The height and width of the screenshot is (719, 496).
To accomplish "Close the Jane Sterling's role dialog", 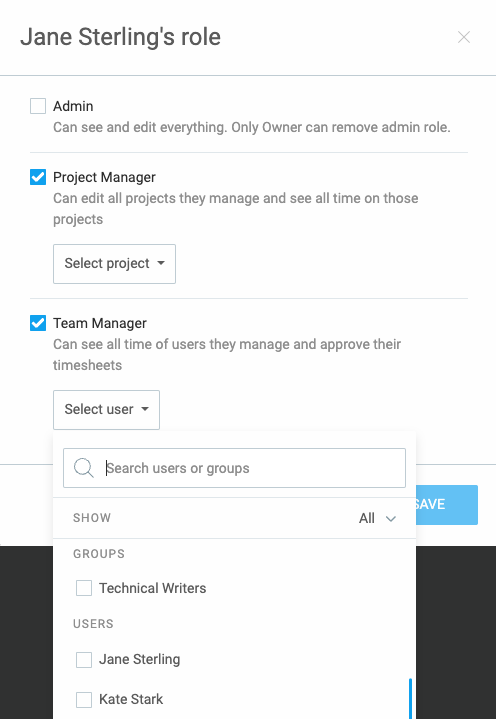I will click(x=464, y=37).
